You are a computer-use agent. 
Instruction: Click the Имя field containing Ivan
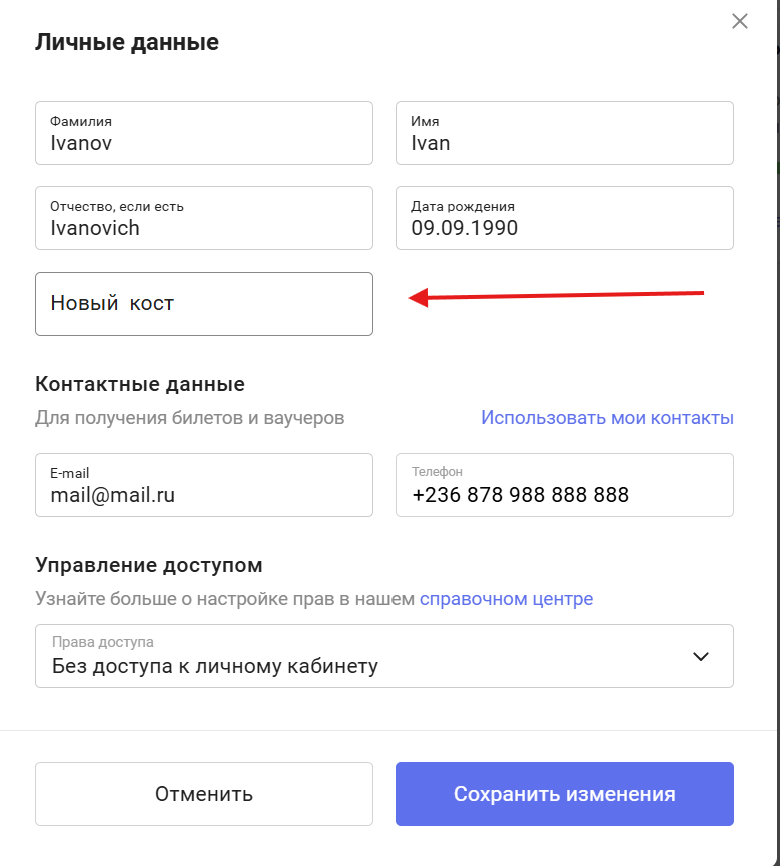point(565,133)
